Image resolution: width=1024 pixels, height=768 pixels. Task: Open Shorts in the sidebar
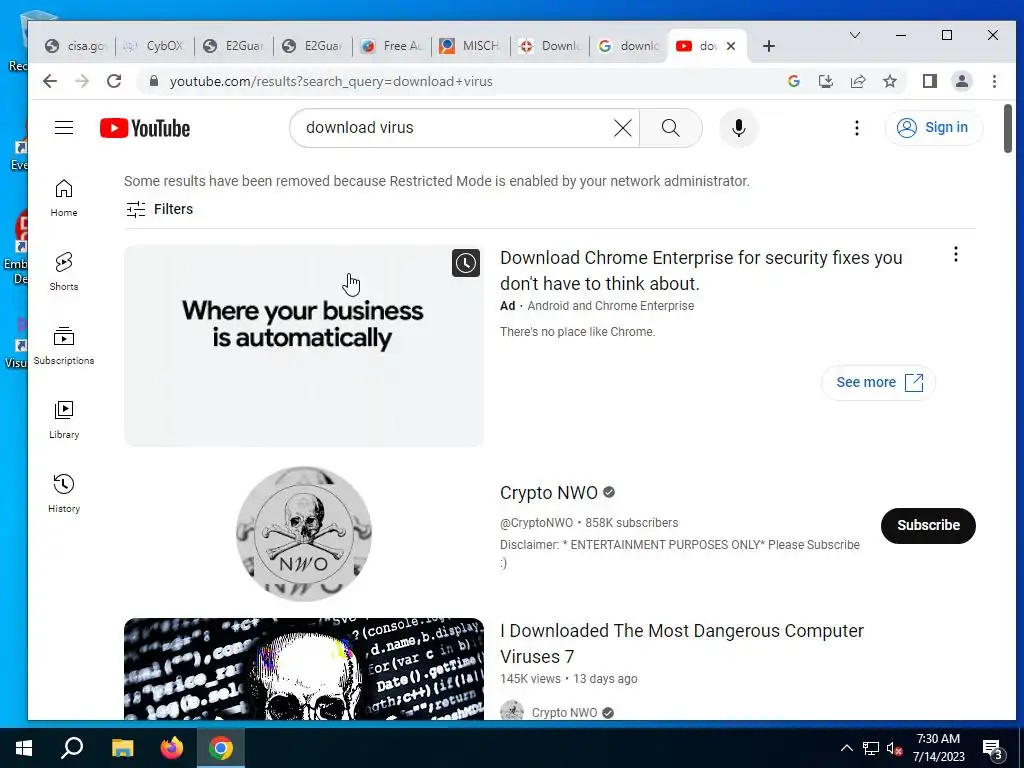click(x=64, y=272)
